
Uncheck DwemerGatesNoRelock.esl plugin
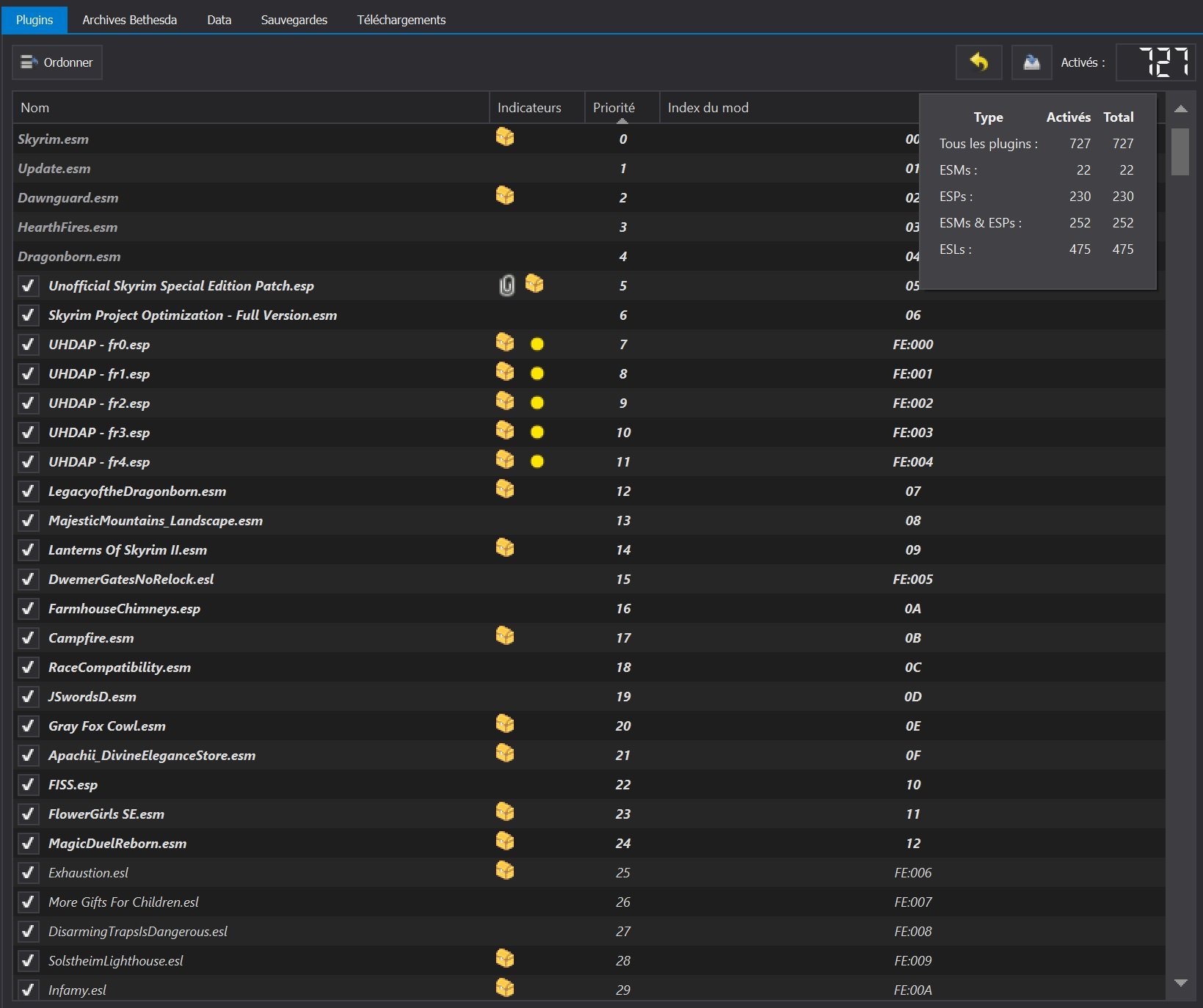tap(28, 579)
